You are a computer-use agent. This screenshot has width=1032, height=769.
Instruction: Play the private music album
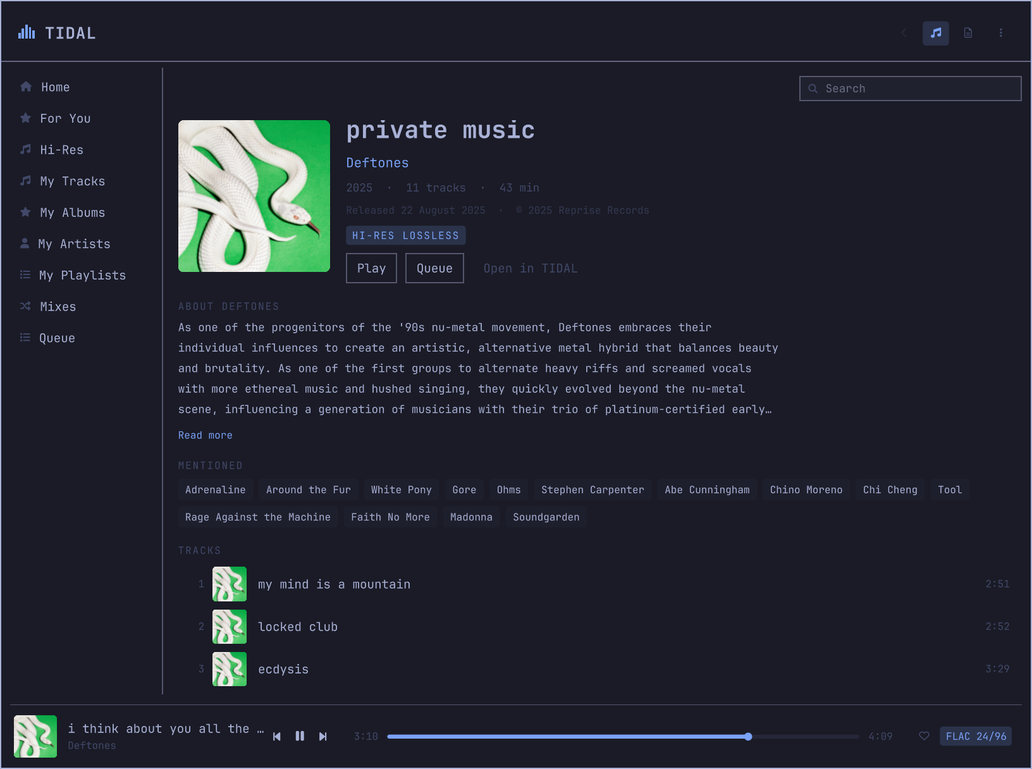pos(371,268)
